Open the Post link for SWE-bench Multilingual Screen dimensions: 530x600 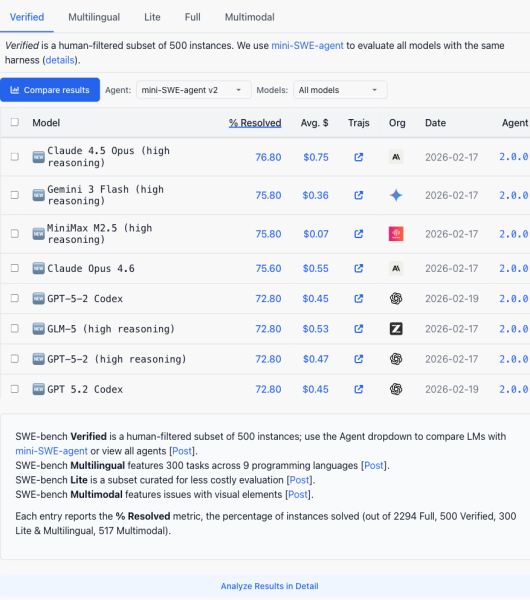[x=373, y=465]
